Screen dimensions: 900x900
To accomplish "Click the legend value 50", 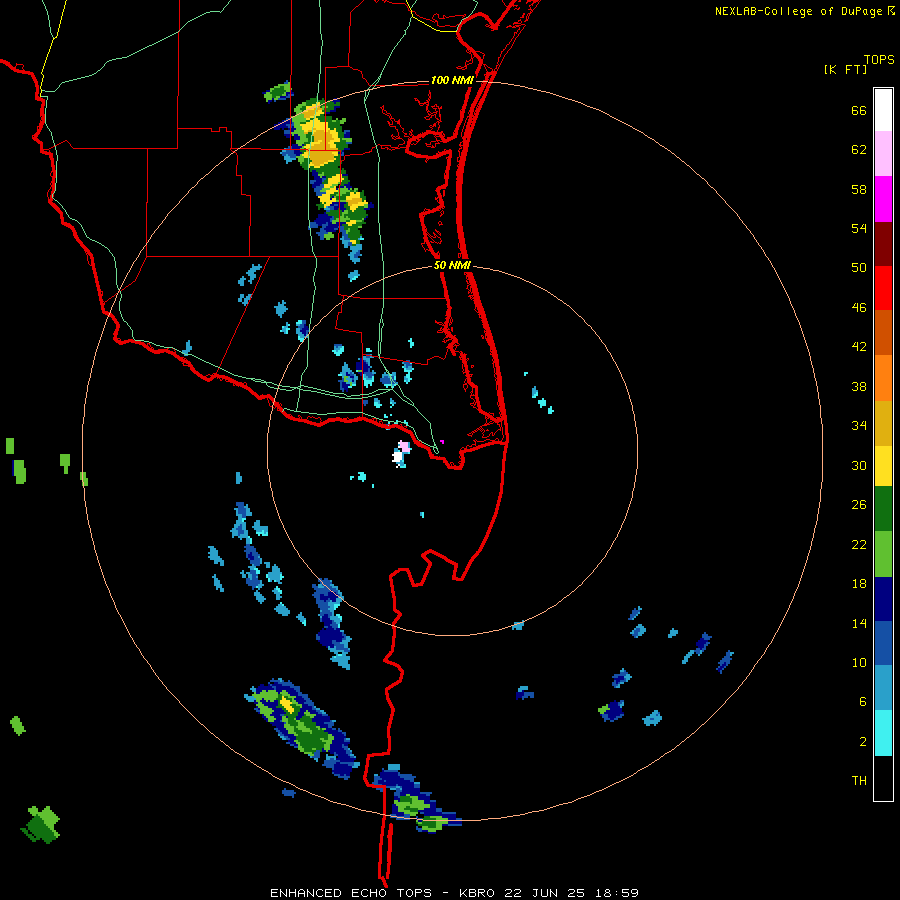I will pyautogui.click(x=859, y=267).
